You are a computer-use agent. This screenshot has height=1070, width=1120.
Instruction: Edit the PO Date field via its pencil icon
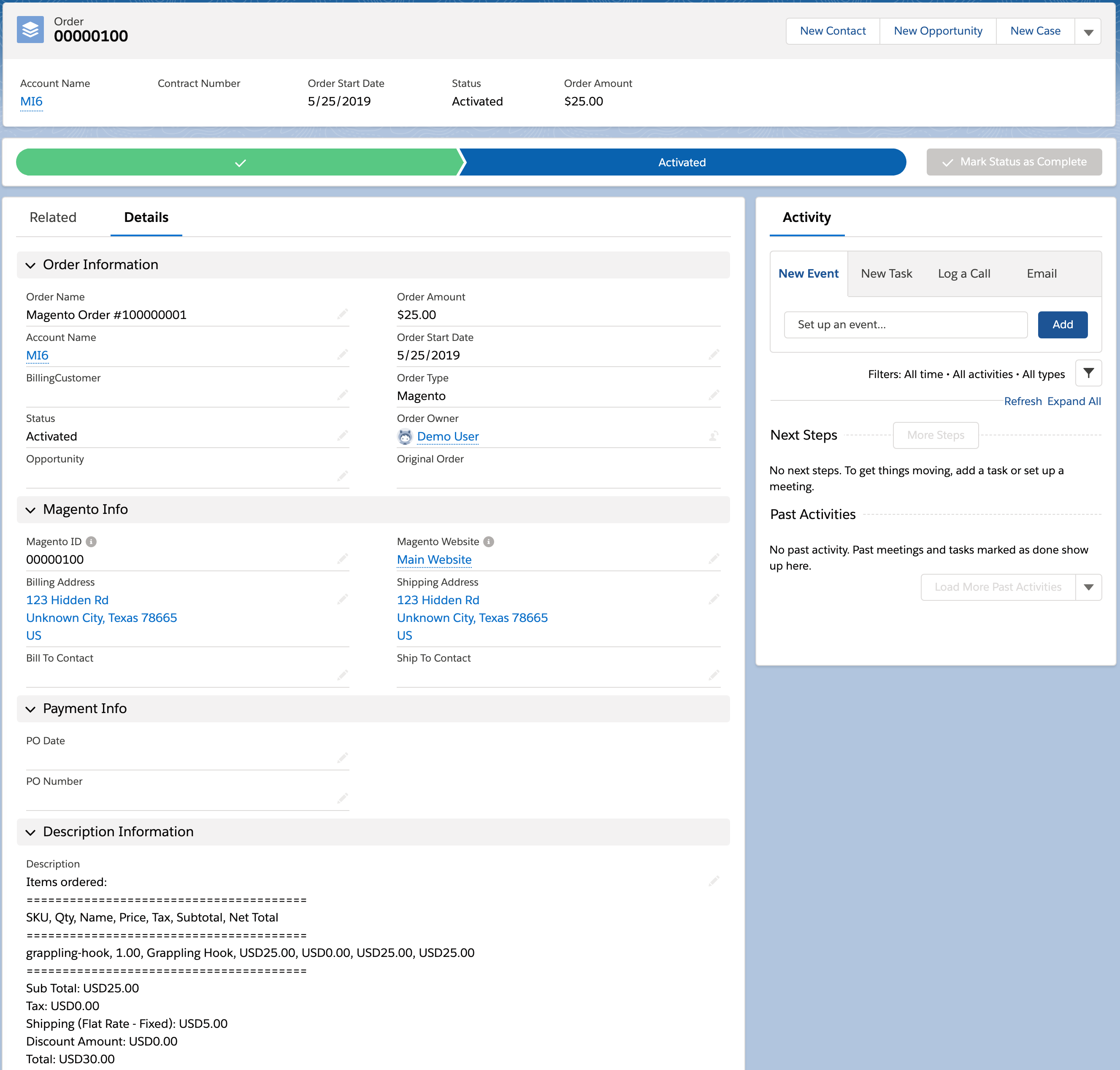coord(342,758)
